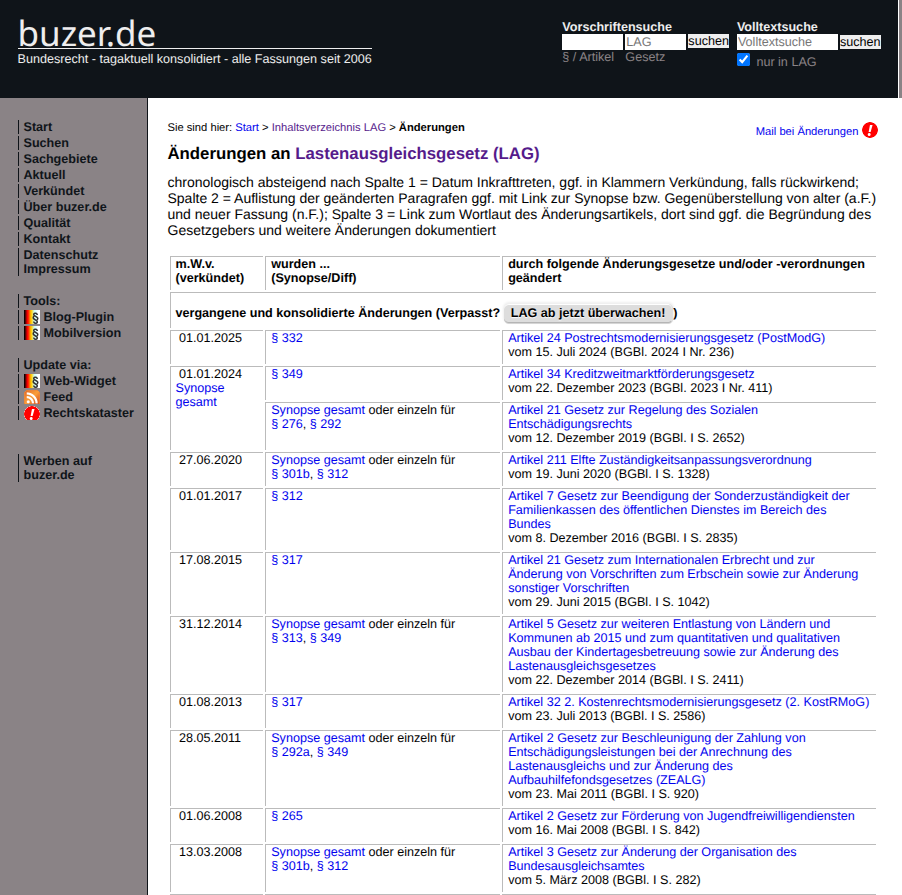Open Synopse gesamt in 31.12.2014 row

point(318,624)
